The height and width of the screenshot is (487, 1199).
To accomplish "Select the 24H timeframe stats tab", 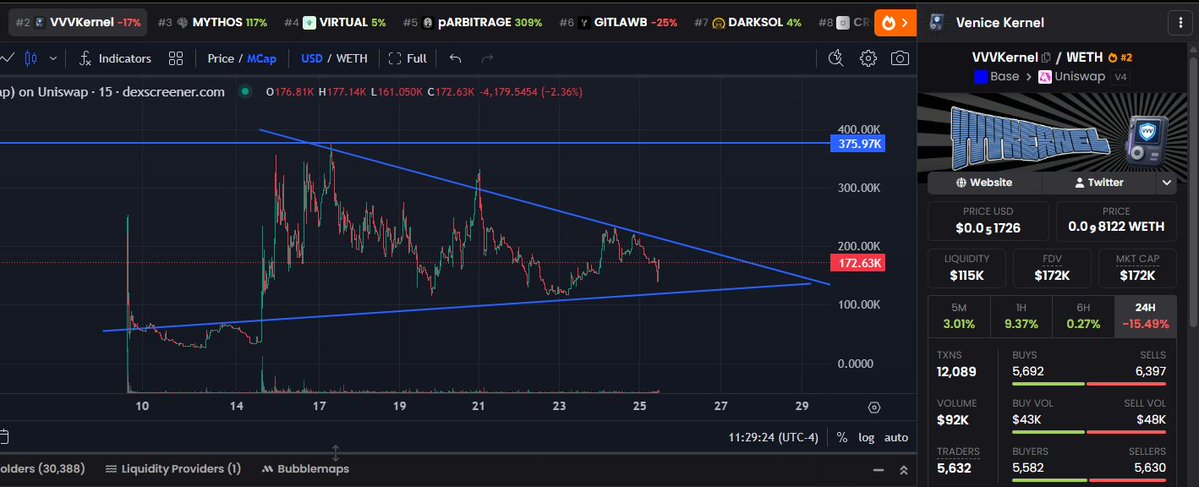I will [1145, 317].
